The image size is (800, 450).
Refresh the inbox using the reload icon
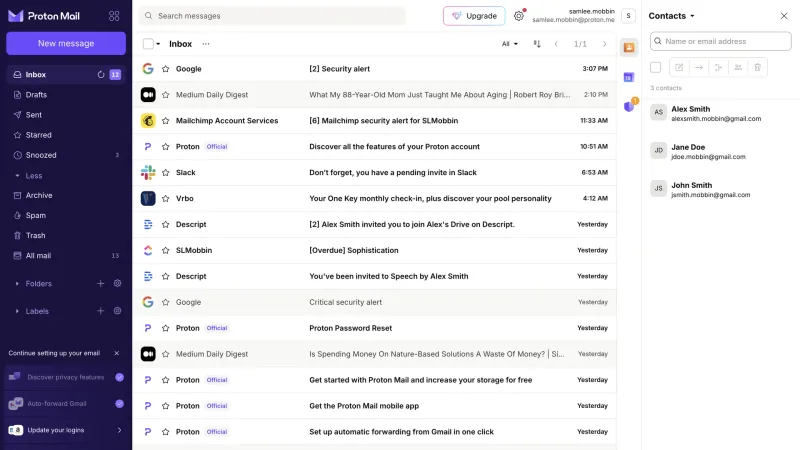pyautogui.click(x=101, y=74)
